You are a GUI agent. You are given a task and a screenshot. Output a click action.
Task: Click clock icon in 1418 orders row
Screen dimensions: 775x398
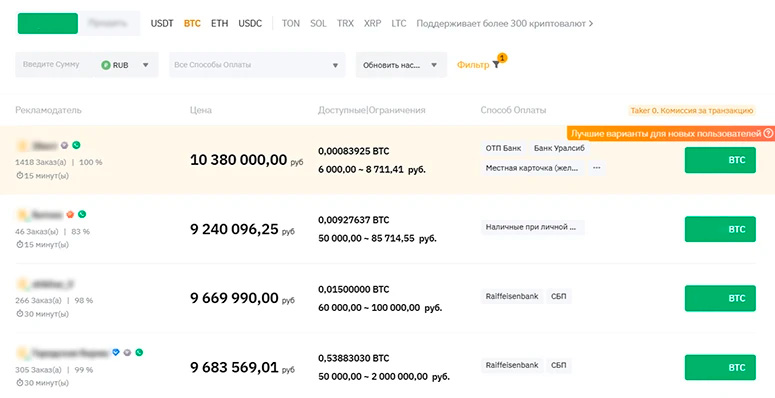coord(19,176)
